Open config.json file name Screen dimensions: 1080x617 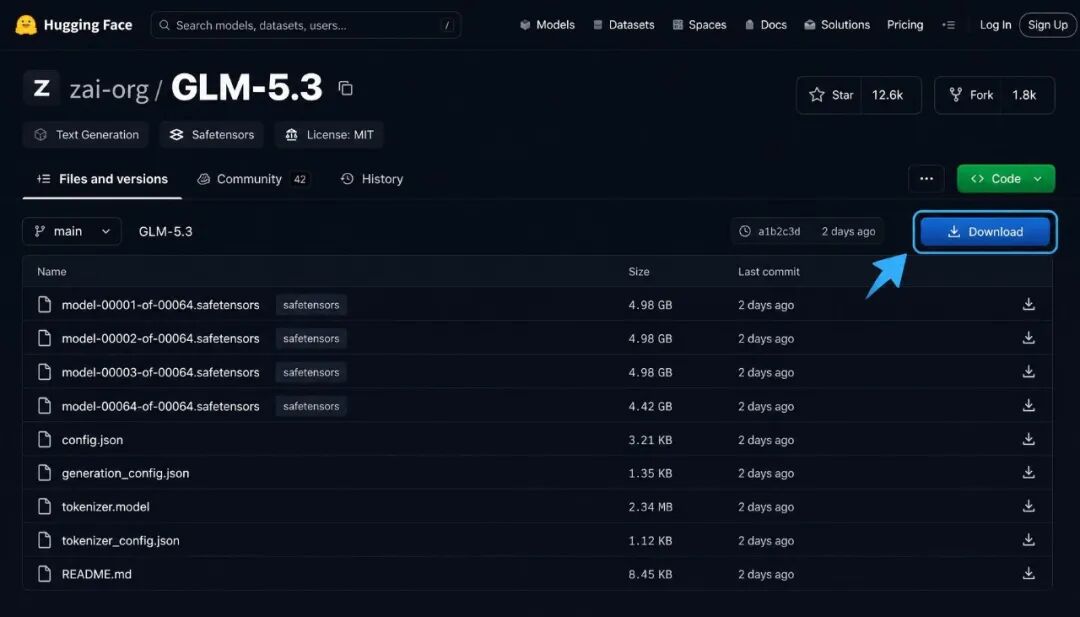pos(92,440)
